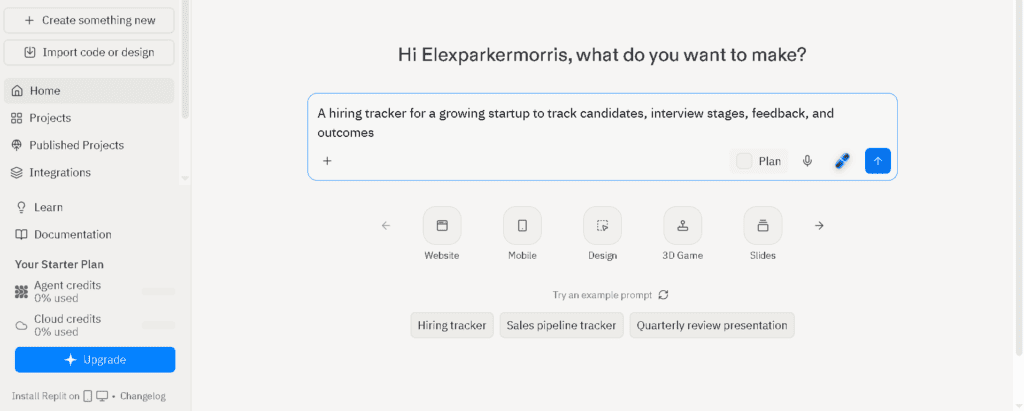Click the Home house icon

[x=17, y=91]
